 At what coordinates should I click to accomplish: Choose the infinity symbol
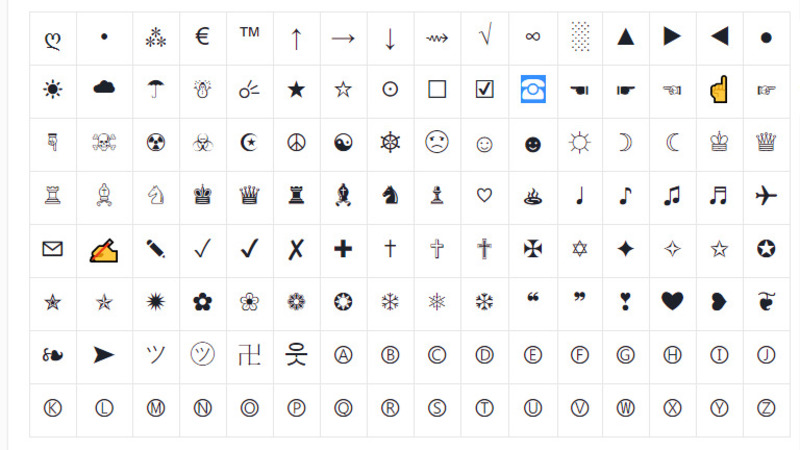point(533,37)
